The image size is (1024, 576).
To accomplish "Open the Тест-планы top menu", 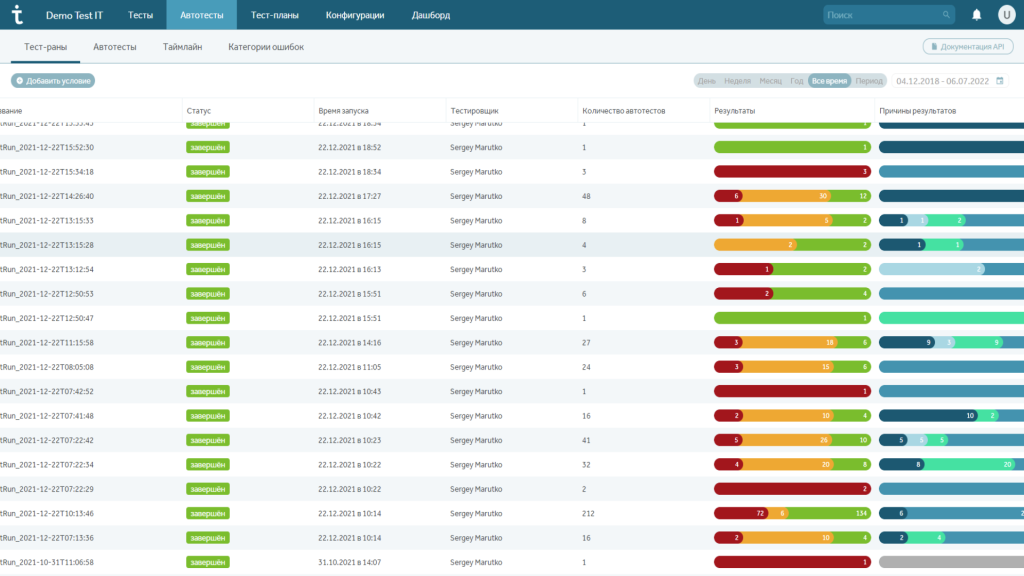I will pyautogui.click(x=274, y=15).
